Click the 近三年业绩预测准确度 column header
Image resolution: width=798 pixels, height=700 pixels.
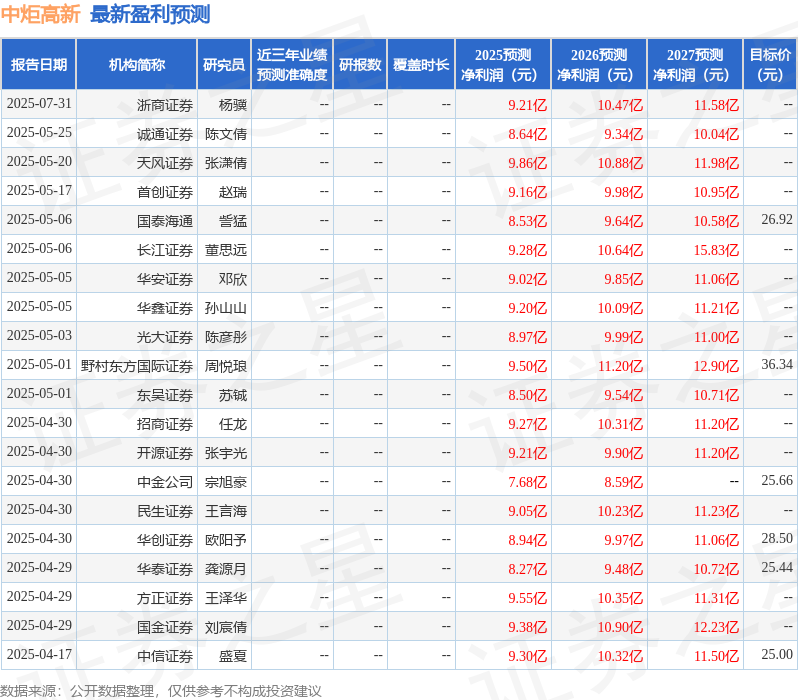[292, 64]
